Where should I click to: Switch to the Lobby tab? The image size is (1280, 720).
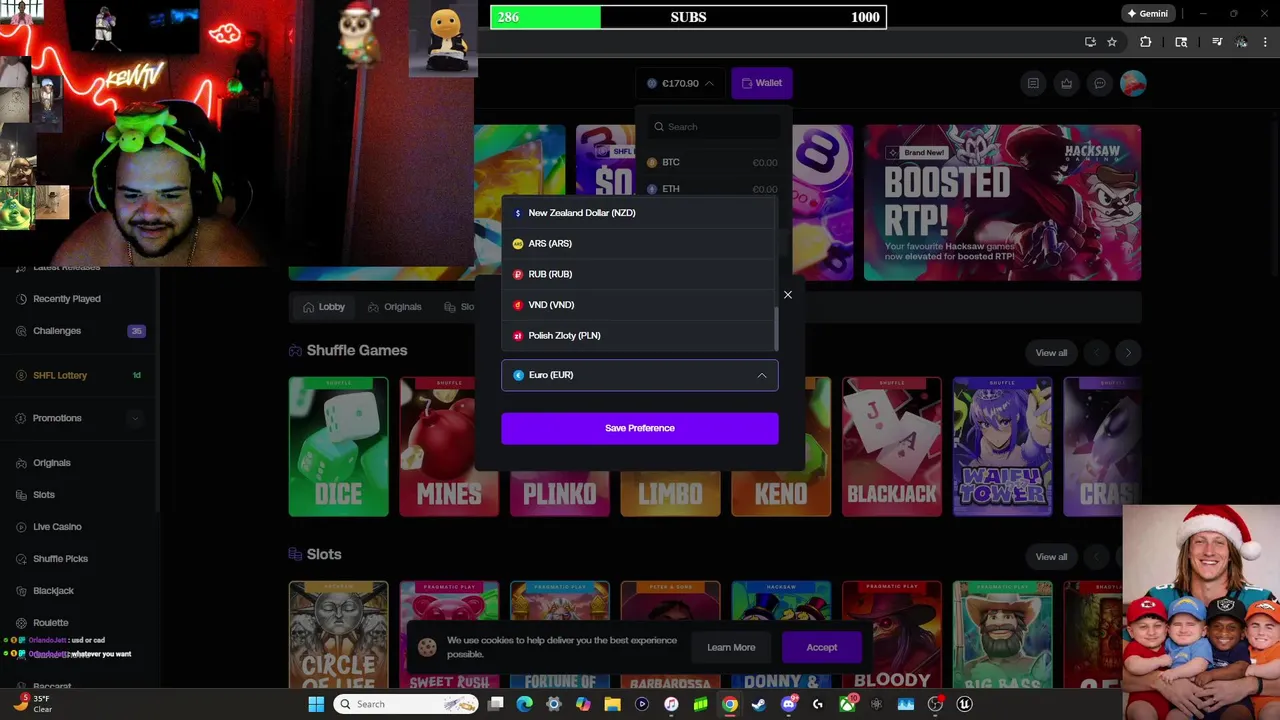pyautogui.click(x=324, y=307)
